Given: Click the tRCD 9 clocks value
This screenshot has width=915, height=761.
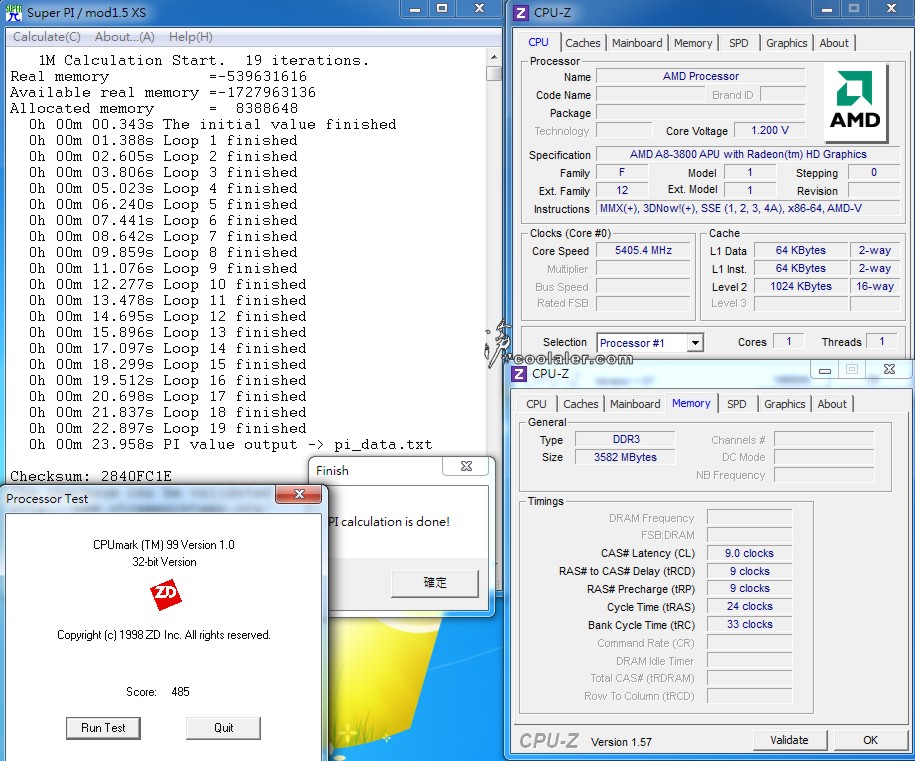Looking at the screenshot, I should click(749, 571).
